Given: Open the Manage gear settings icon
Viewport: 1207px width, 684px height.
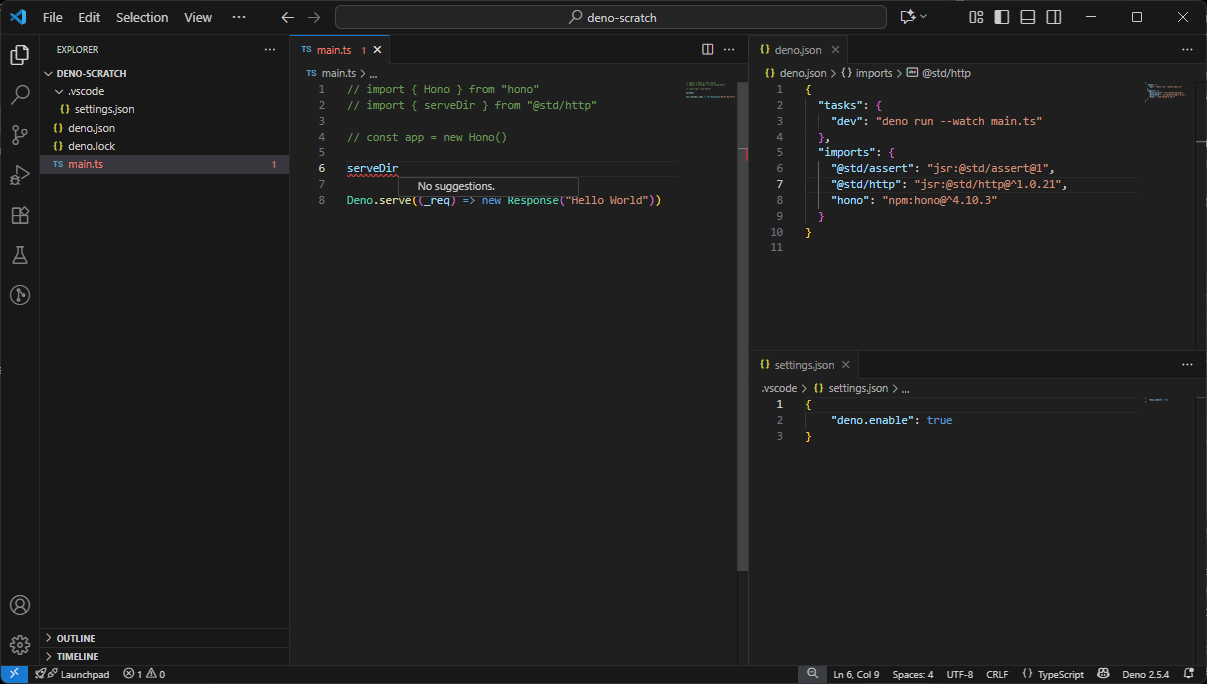Looking at the screenshot, I should pos(20,645).
